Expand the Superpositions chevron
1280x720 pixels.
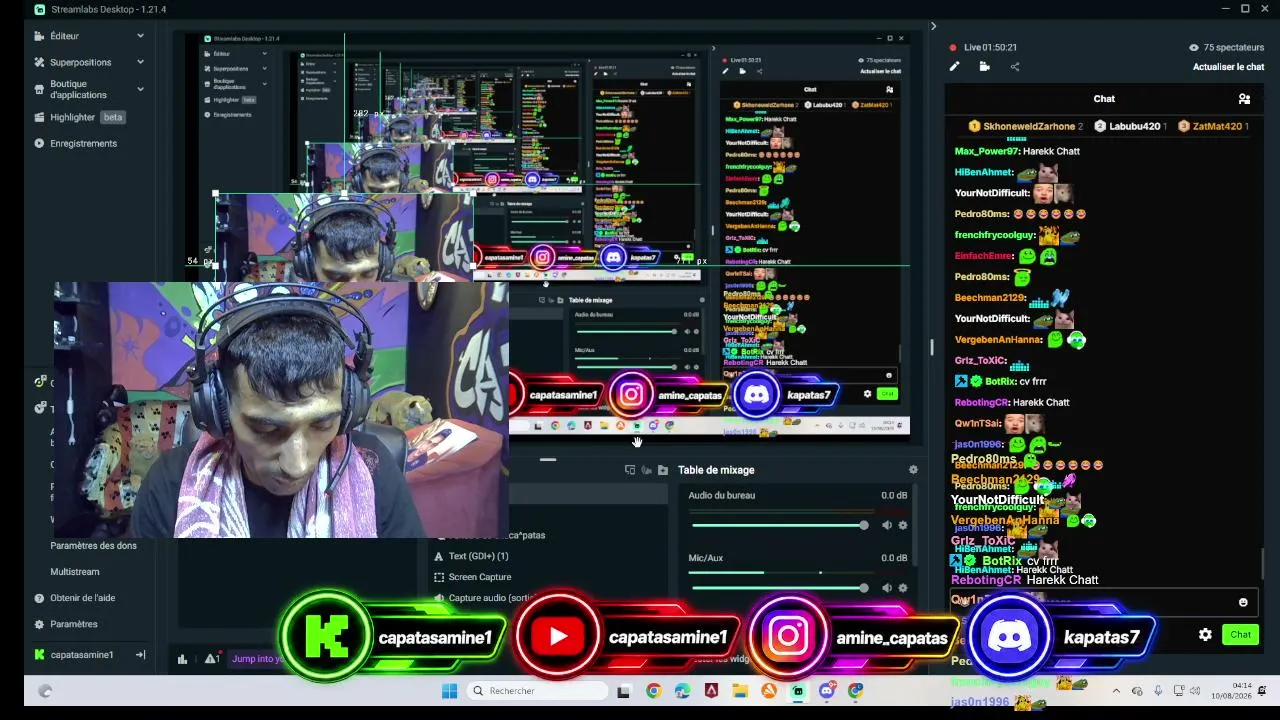[140, 62]
